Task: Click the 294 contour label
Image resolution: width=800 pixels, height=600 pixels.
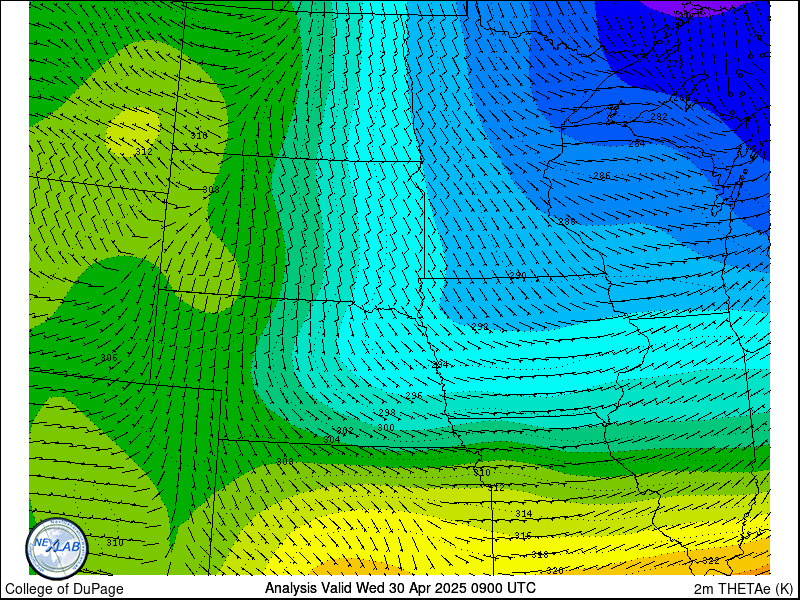Action: tap(440, 364)
